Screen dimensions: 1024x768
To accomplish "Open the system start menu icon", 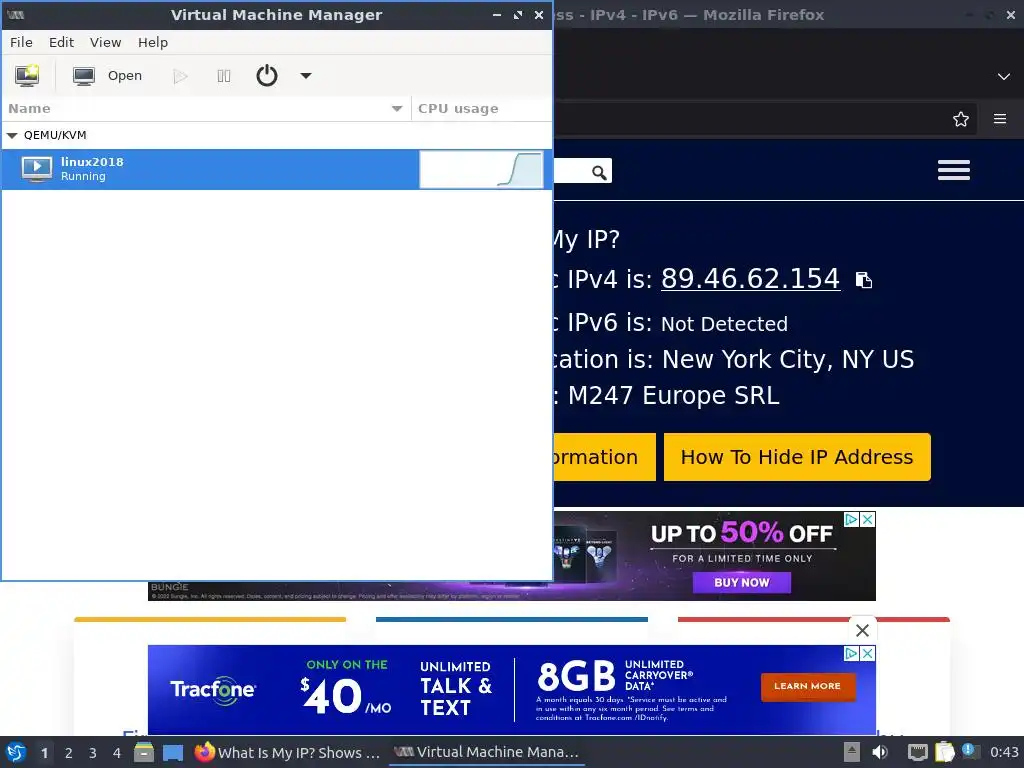I will (x=16, y=752).
